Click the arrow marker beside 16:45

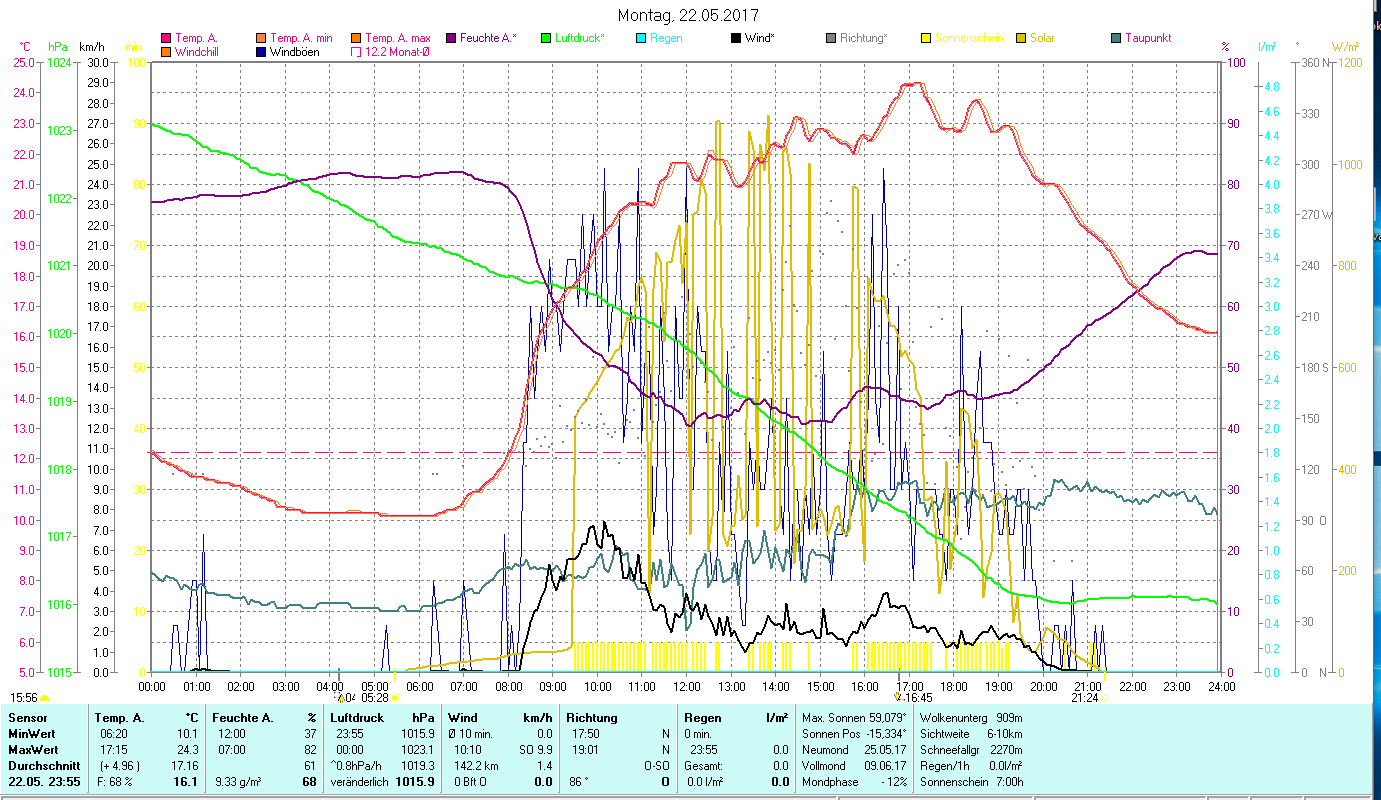pyautogui.click(x=898, y=698)
